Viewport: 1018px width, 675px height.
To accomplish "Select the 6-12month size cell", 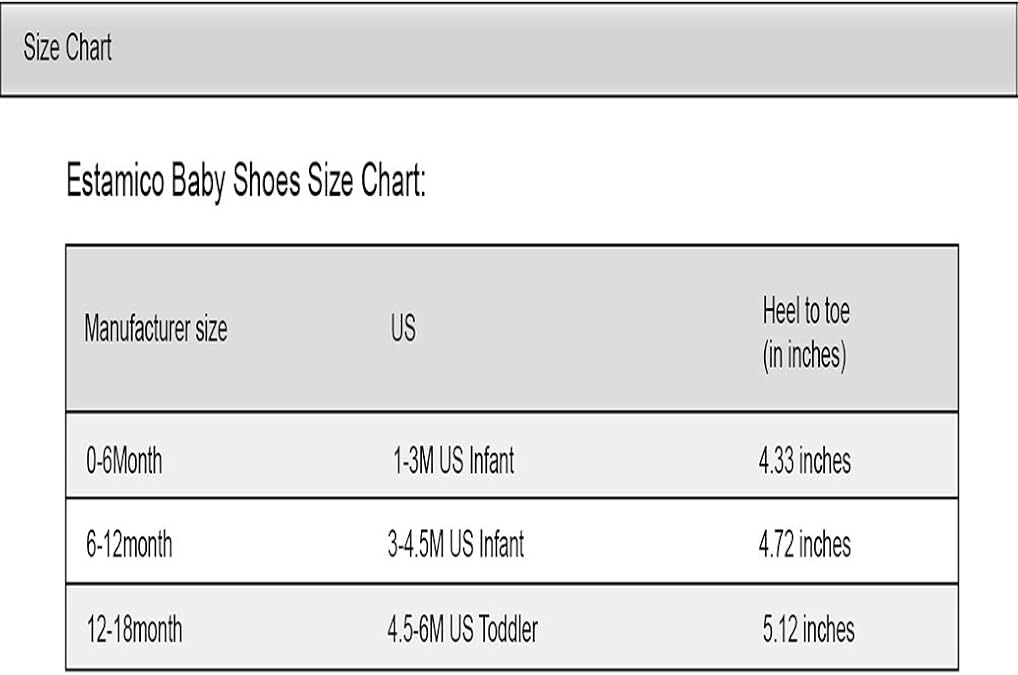I will (x=128, y=545).
